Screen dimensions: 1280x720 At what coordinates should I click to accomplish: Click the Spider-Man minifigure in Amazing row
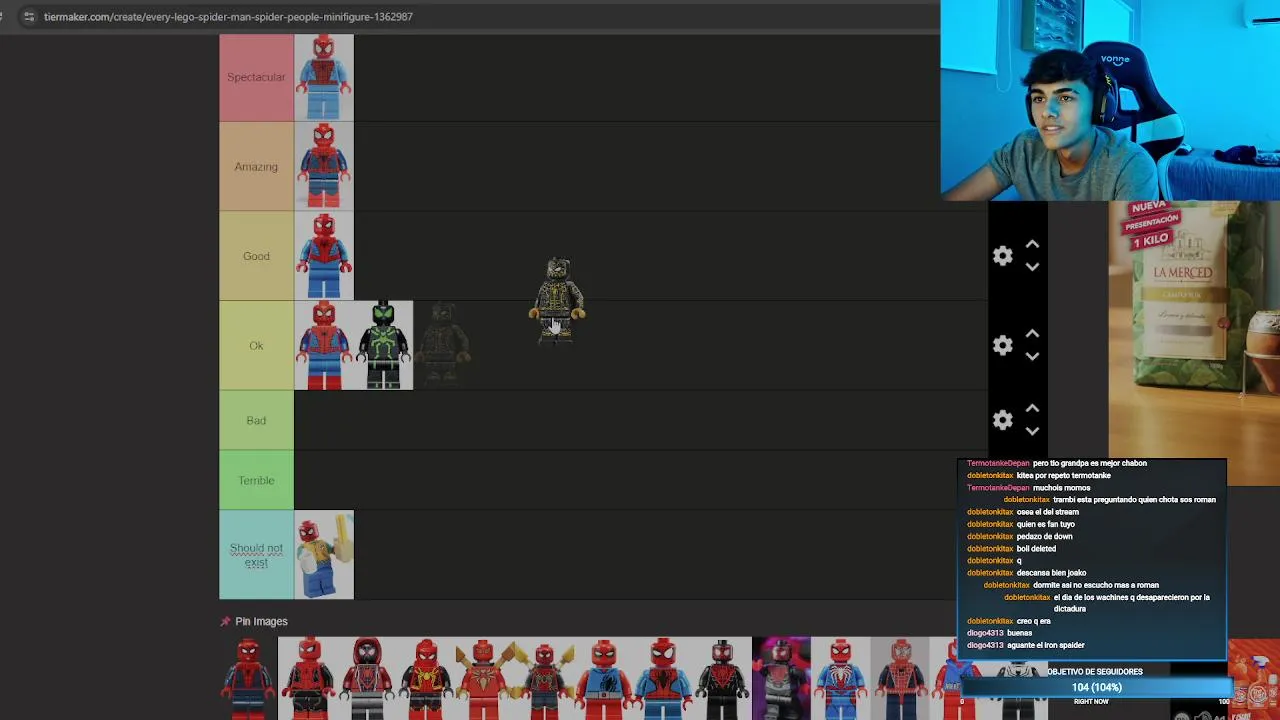(323, 167)
